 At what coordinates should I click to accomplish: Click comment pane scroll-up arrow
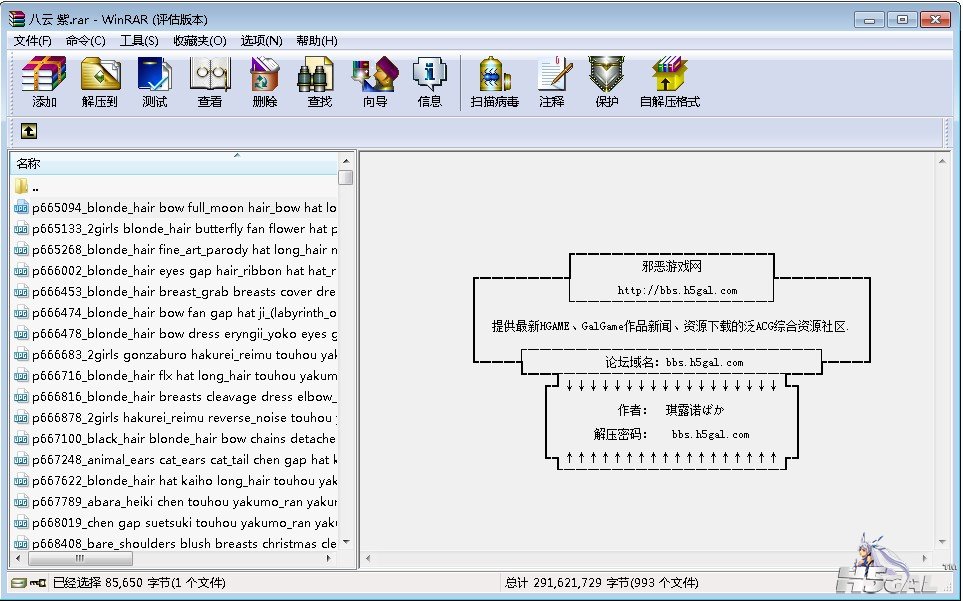click(x=942, y=161)
